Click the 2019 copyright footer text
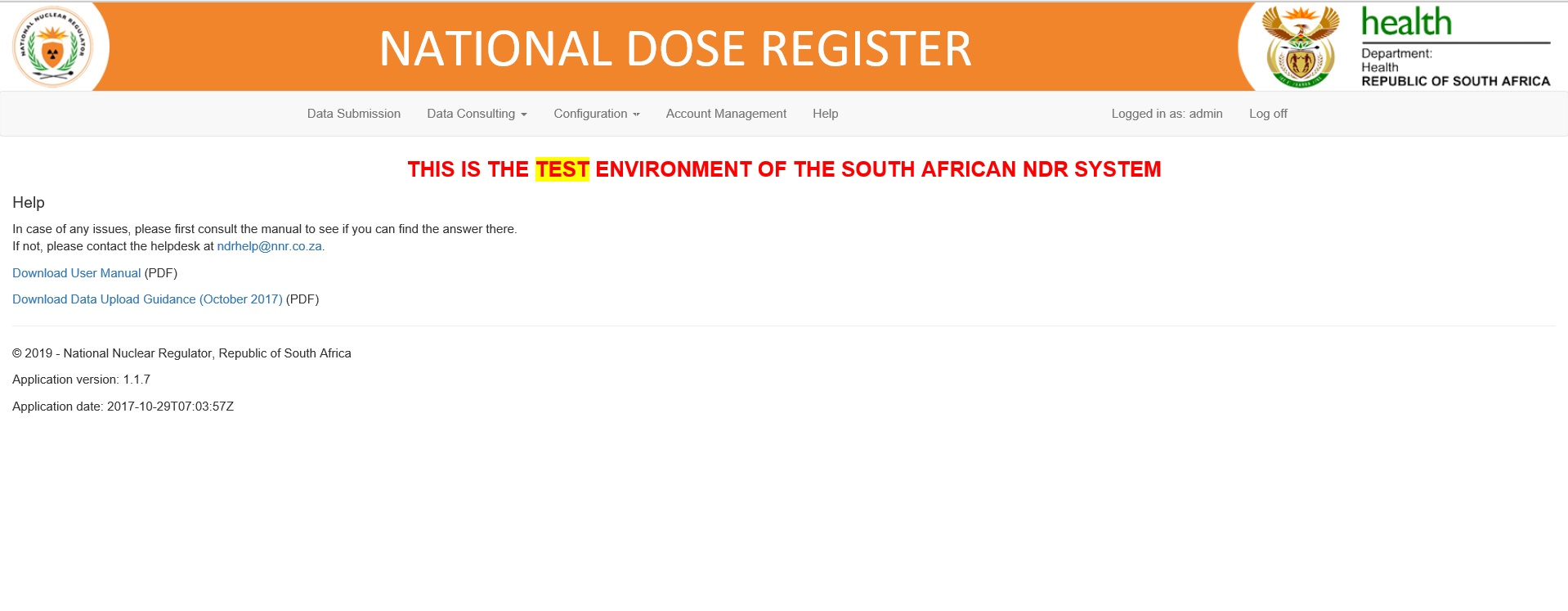This screenshot has width=1568, height=611. (181, 353)
